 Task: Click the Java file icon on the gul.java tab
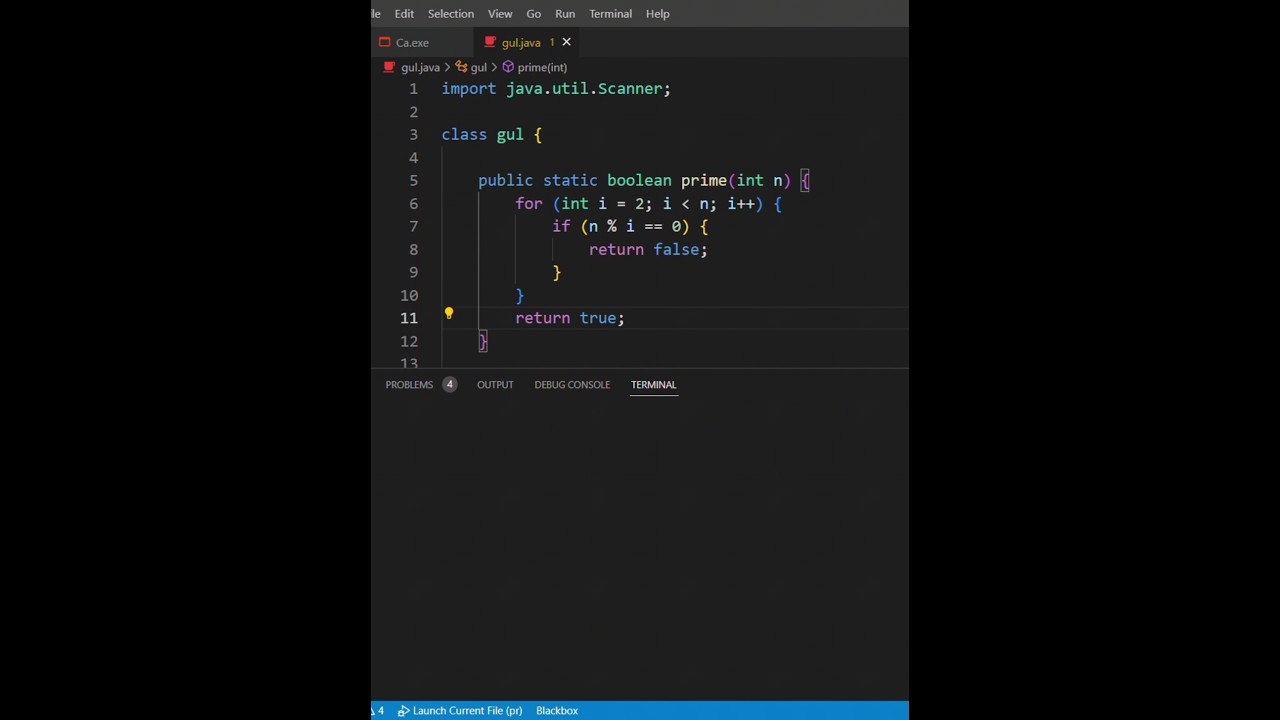click(490, 42)
